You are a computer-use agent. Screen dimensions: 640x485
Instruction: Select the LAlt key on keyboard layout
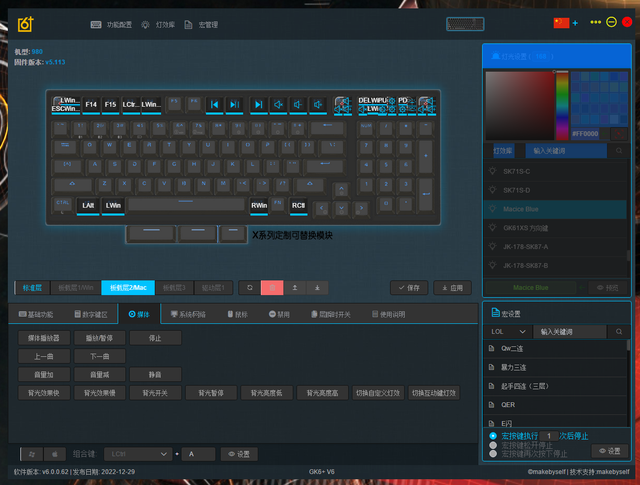[x=88, y=205]
